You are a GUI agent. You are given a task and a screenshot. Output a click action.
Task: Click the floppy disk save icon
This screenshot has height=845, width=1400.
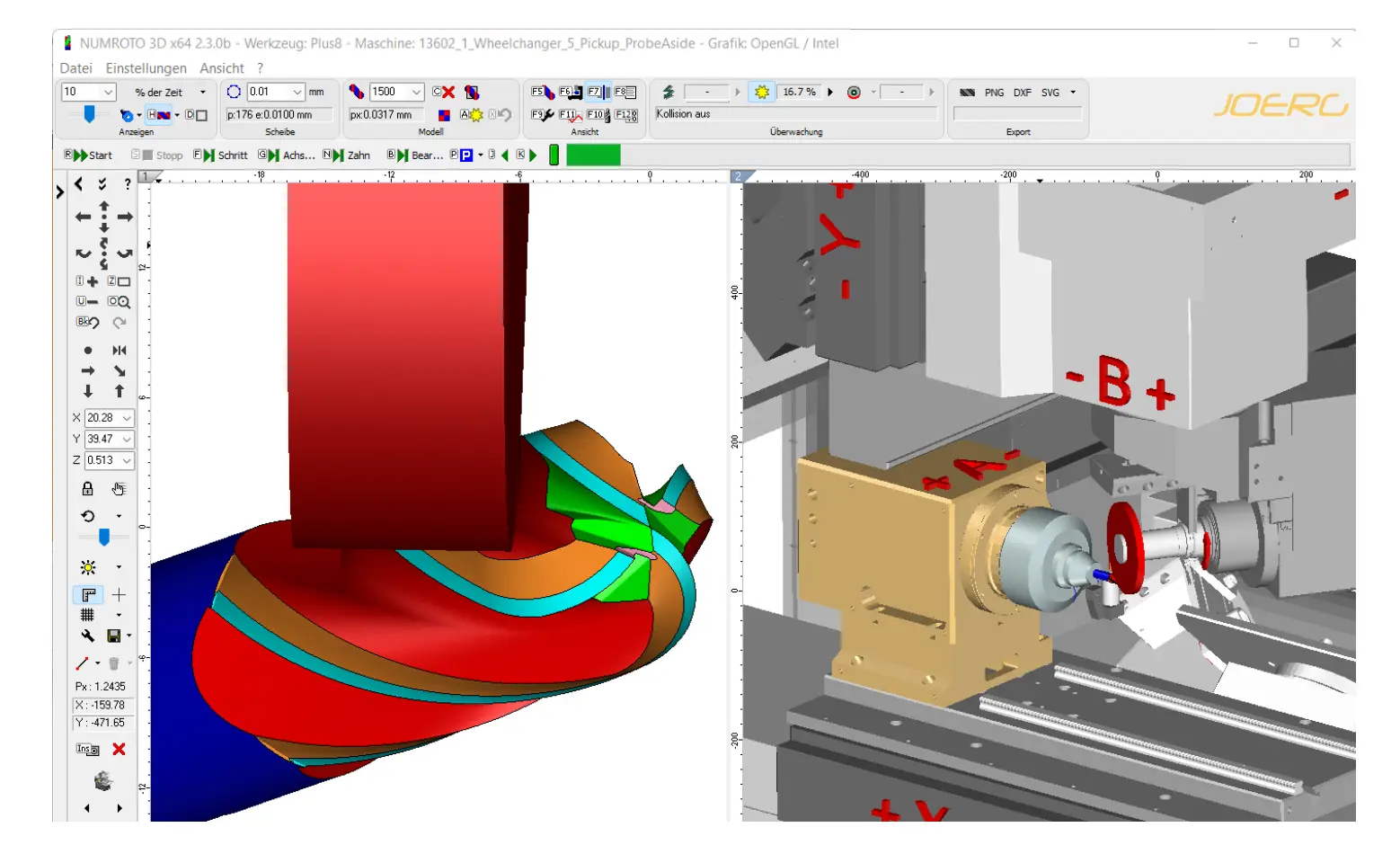[114, 636]
